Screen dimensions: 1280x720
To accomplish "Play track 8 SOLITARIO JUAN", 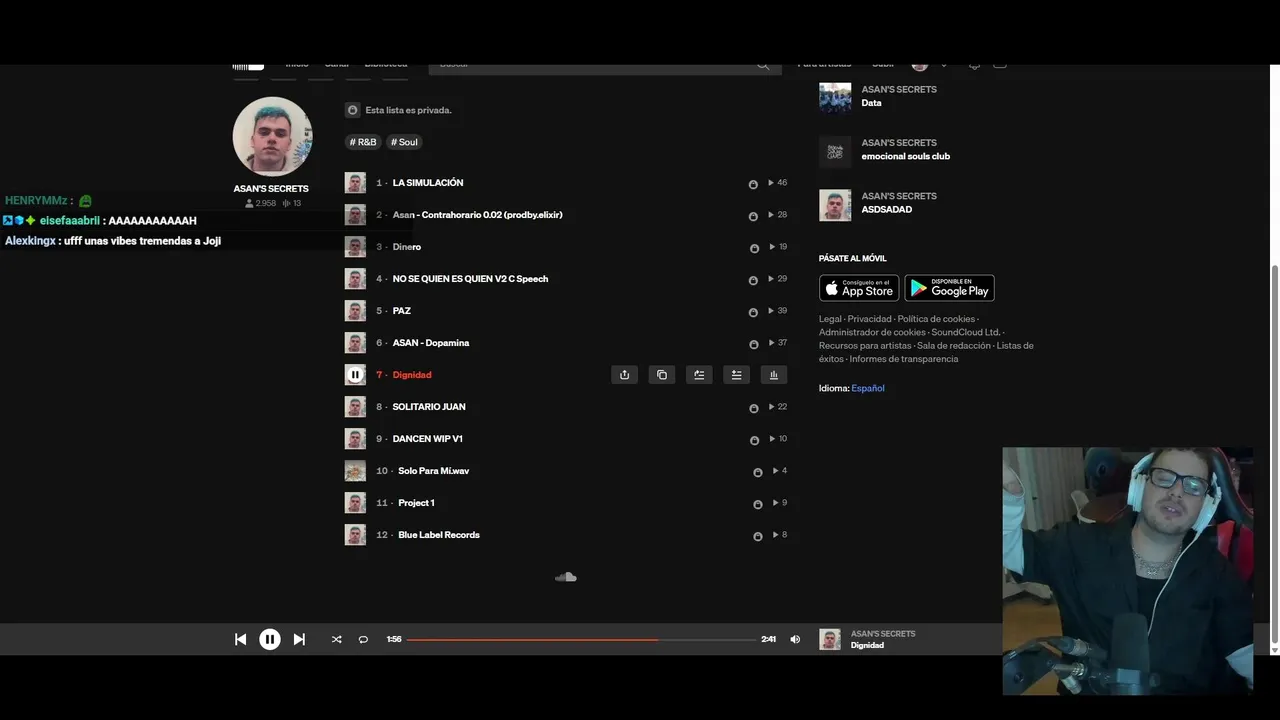I will point(429,407).
